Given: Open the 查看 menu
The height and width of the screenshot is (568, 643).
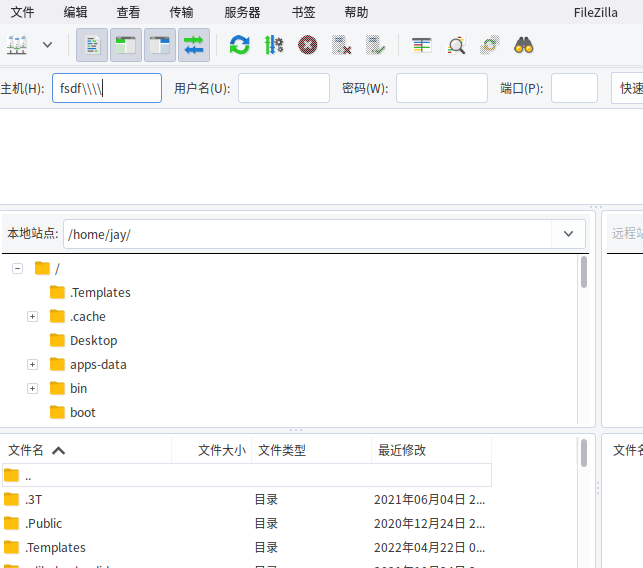Looking at the screenshot, I should [128, 12].
